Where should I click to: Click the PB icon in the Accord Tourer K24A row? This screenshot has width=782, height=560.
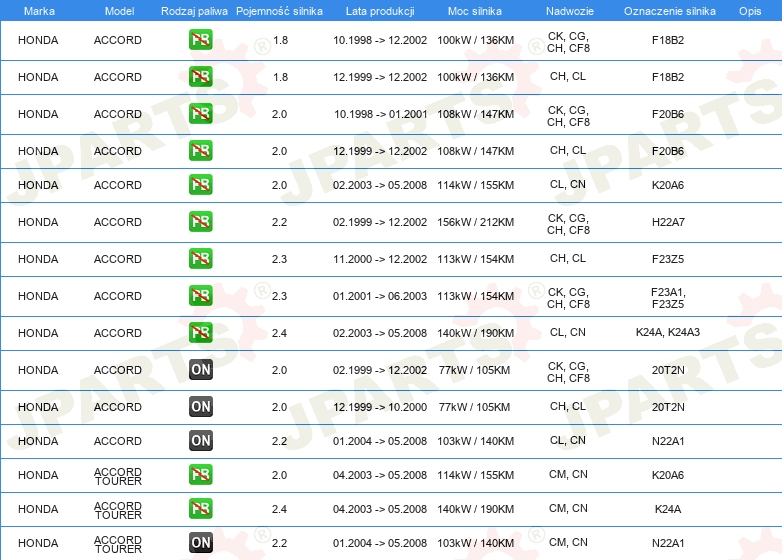click(x=200, y=509)
